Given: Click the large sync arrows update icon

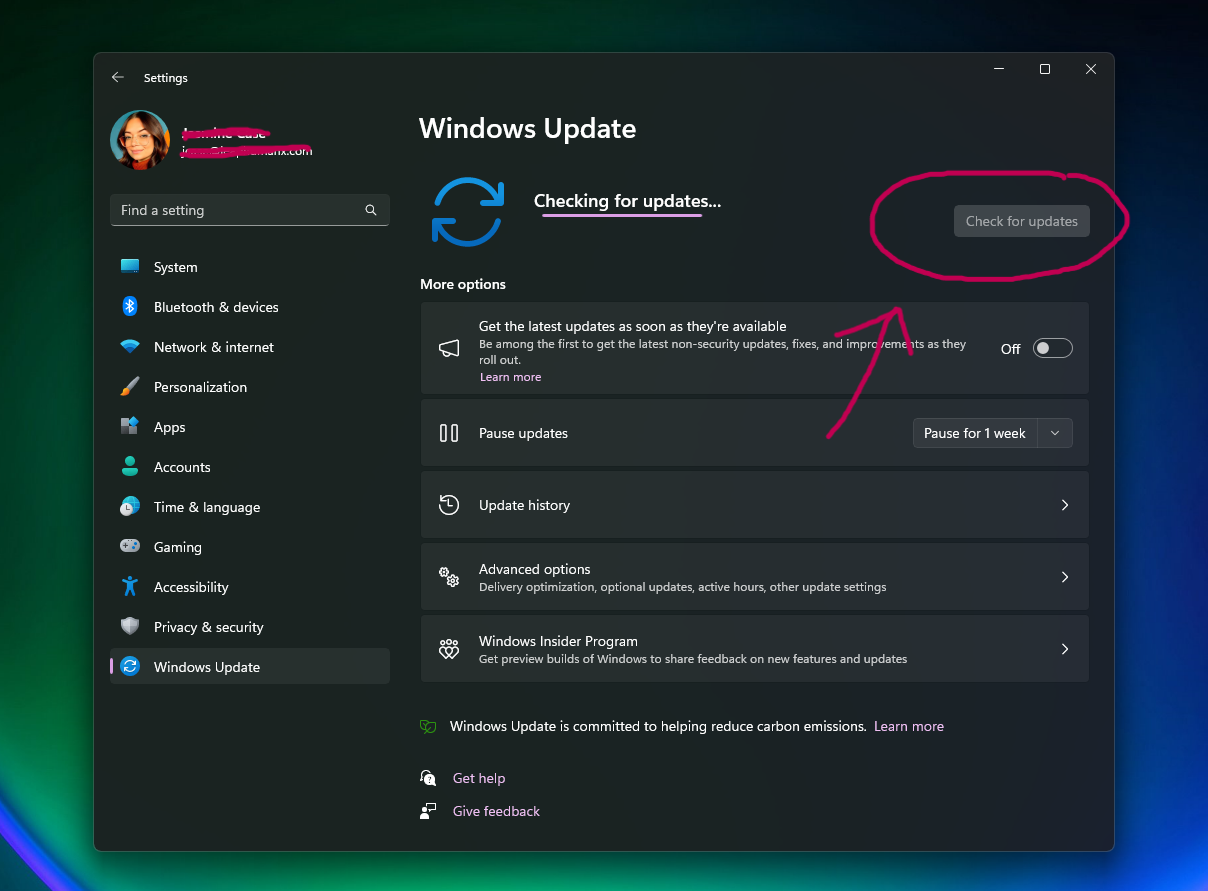Looking at the screenshot, I should pos(467,211).
